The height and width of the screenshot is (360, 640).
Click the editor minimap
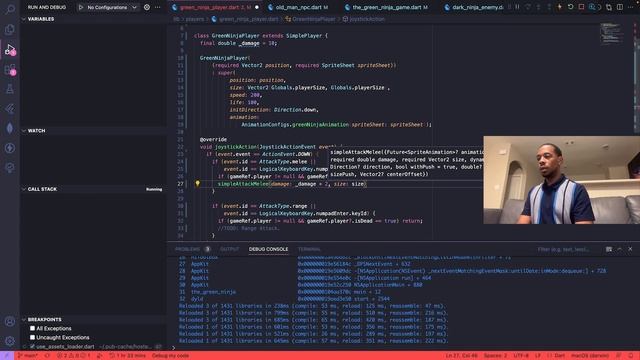pos(611,33)
